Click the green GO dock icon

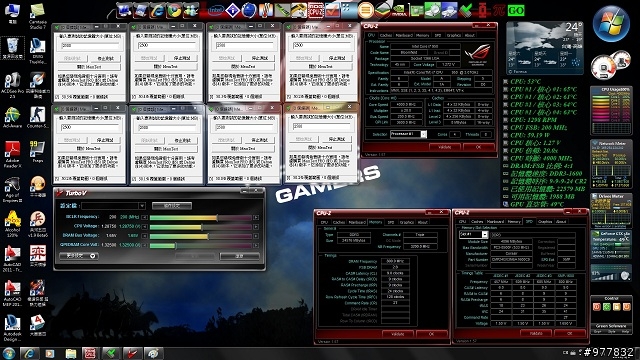click(x=516, y=10)
